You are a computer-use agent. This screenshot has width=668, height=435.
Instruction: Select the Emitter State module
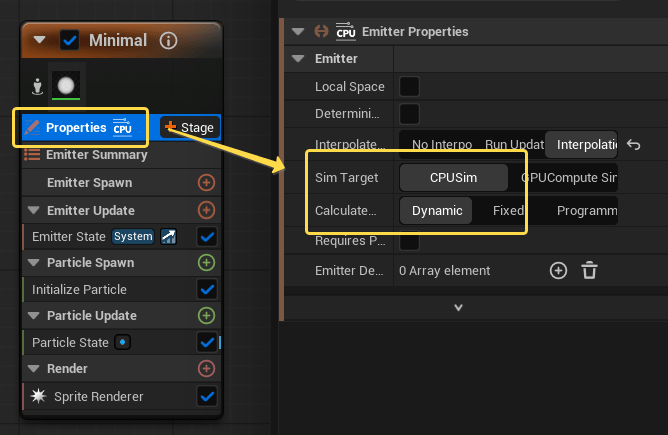click(x=121, y=236)
